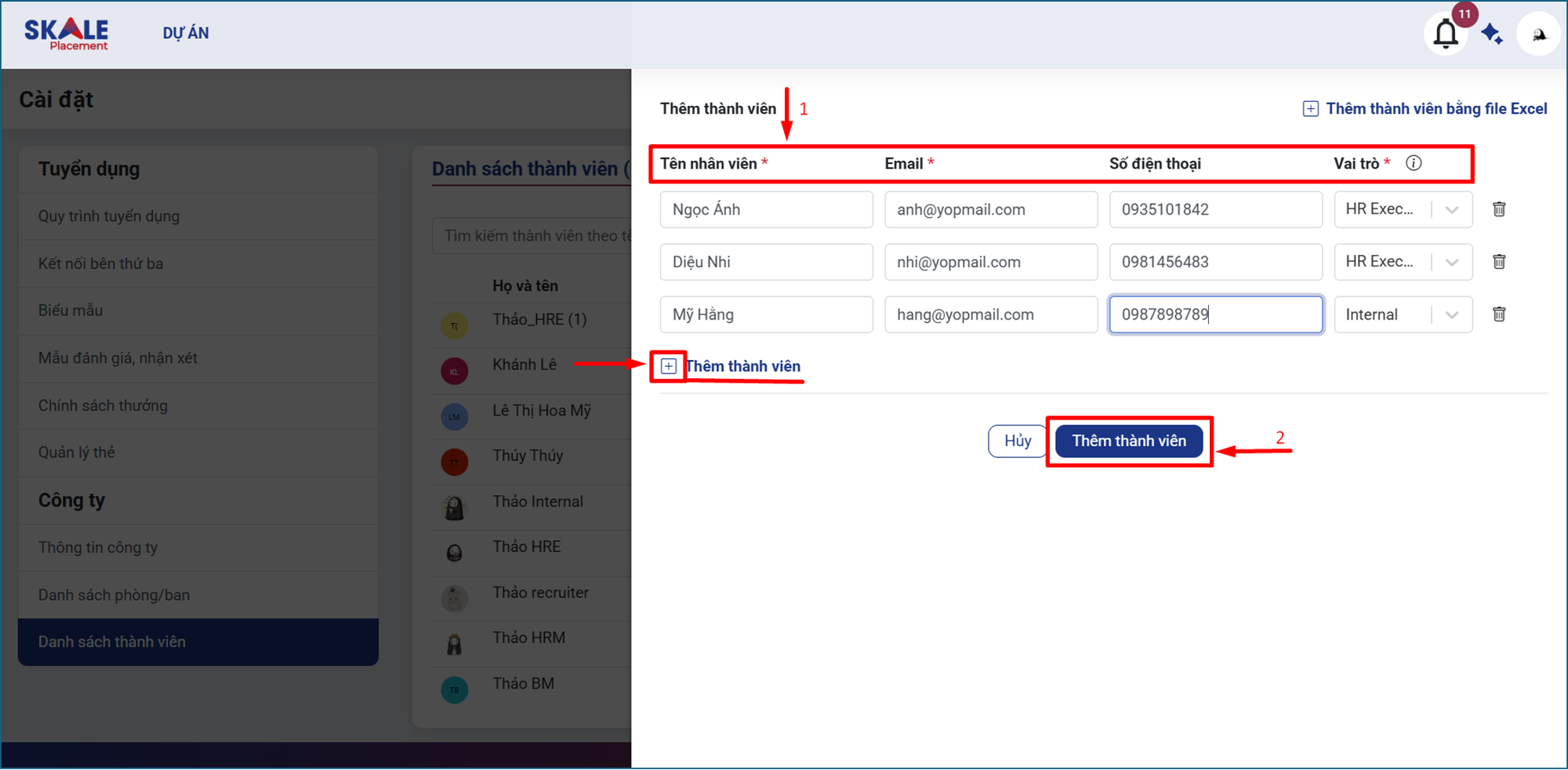This screenshot has width=1568, height=770.
Task: Open the DỰ ÁN menu
Action: pos(186,33)
